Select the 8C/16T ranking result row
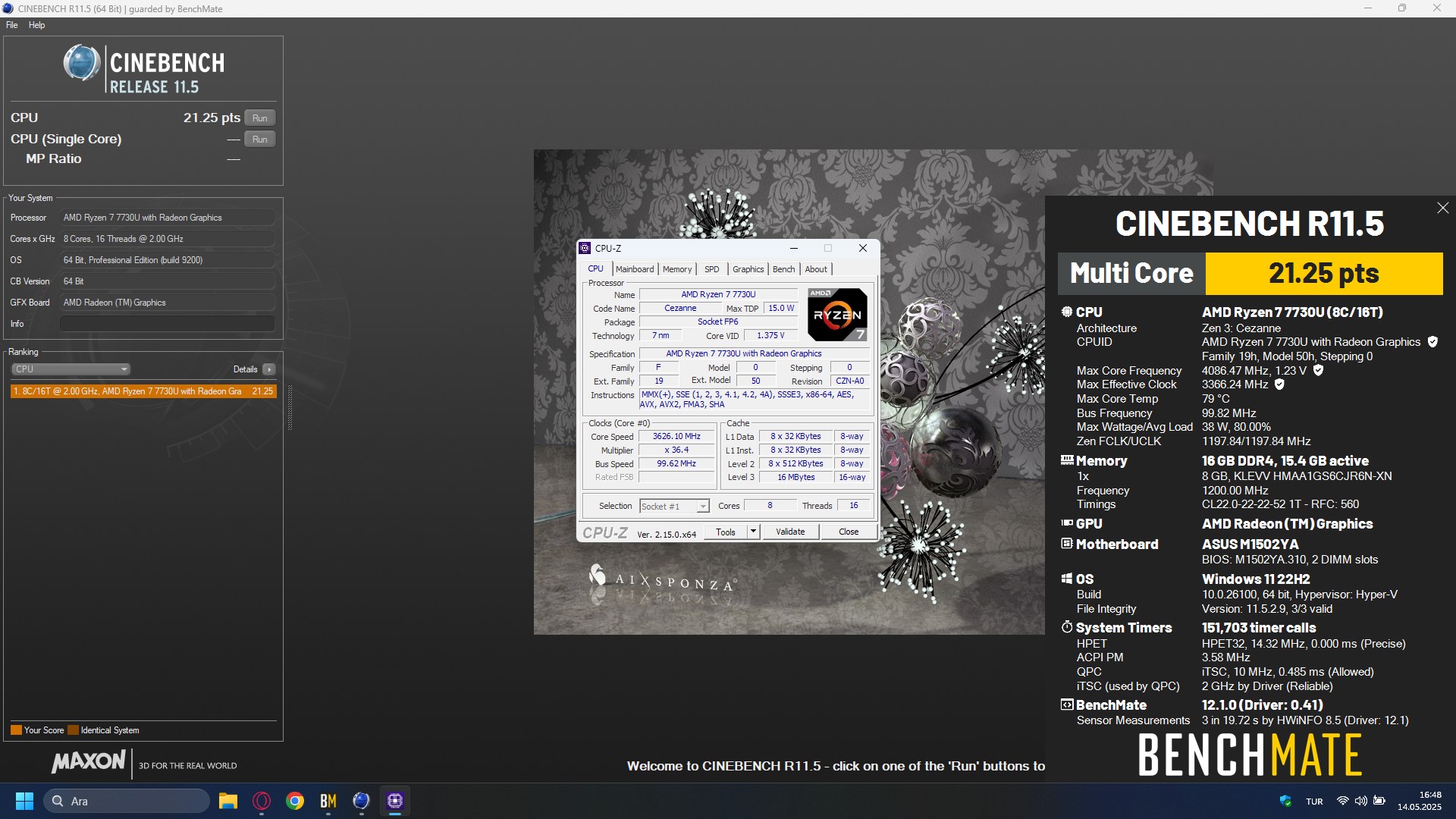 (x=143, y=391)
